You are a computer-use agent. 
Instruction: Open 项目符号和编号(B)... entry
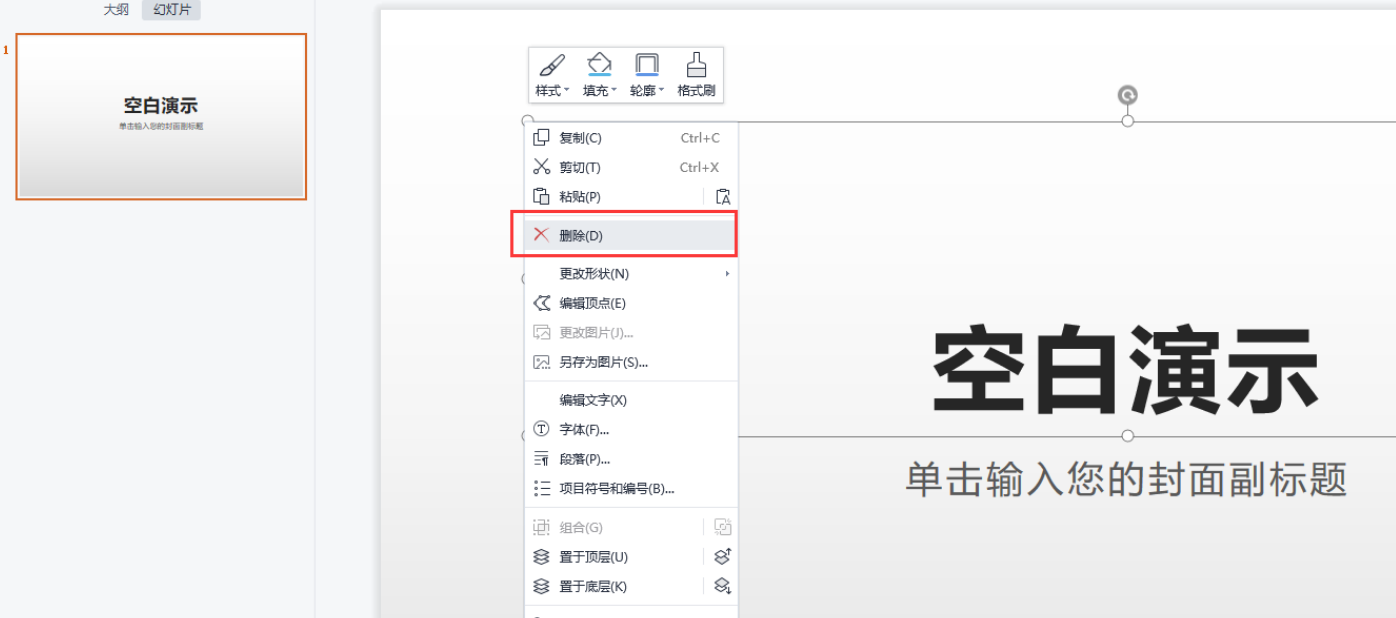(631, 488)
